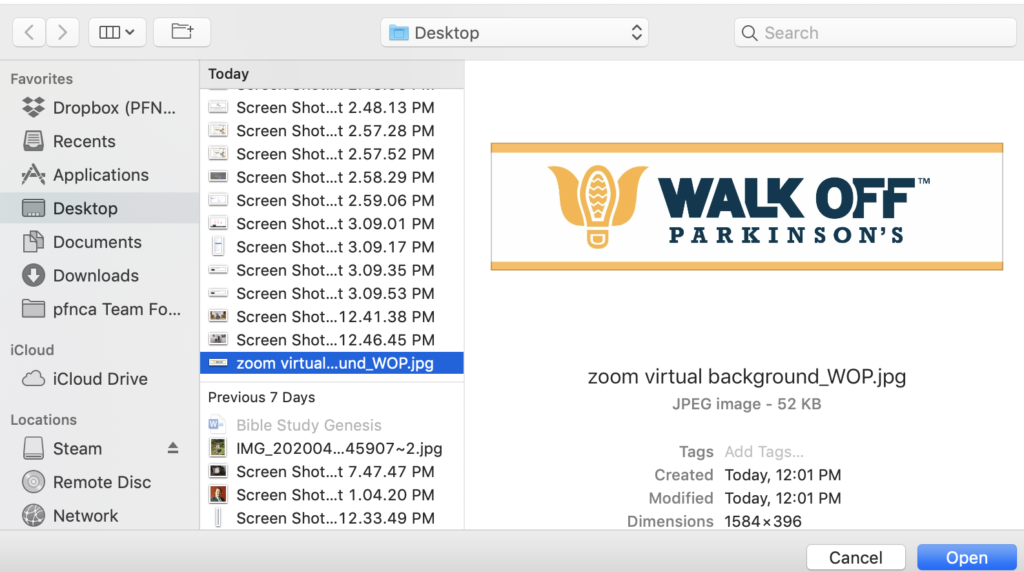Click the Network globe icon
The image size is (1024, 572).
33,516
